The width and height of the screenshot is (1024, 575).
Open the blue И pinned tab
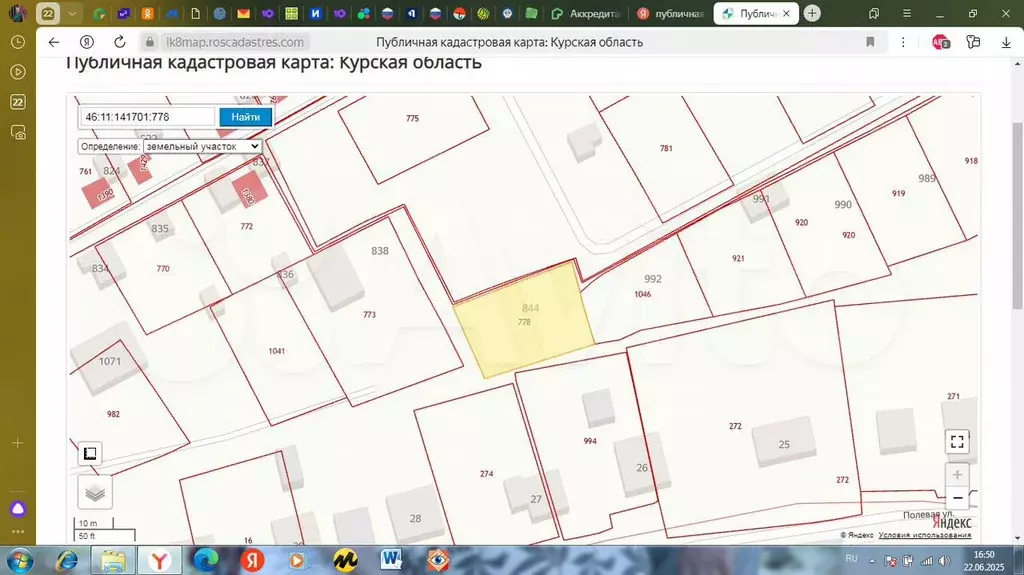[x=315, y=13]
